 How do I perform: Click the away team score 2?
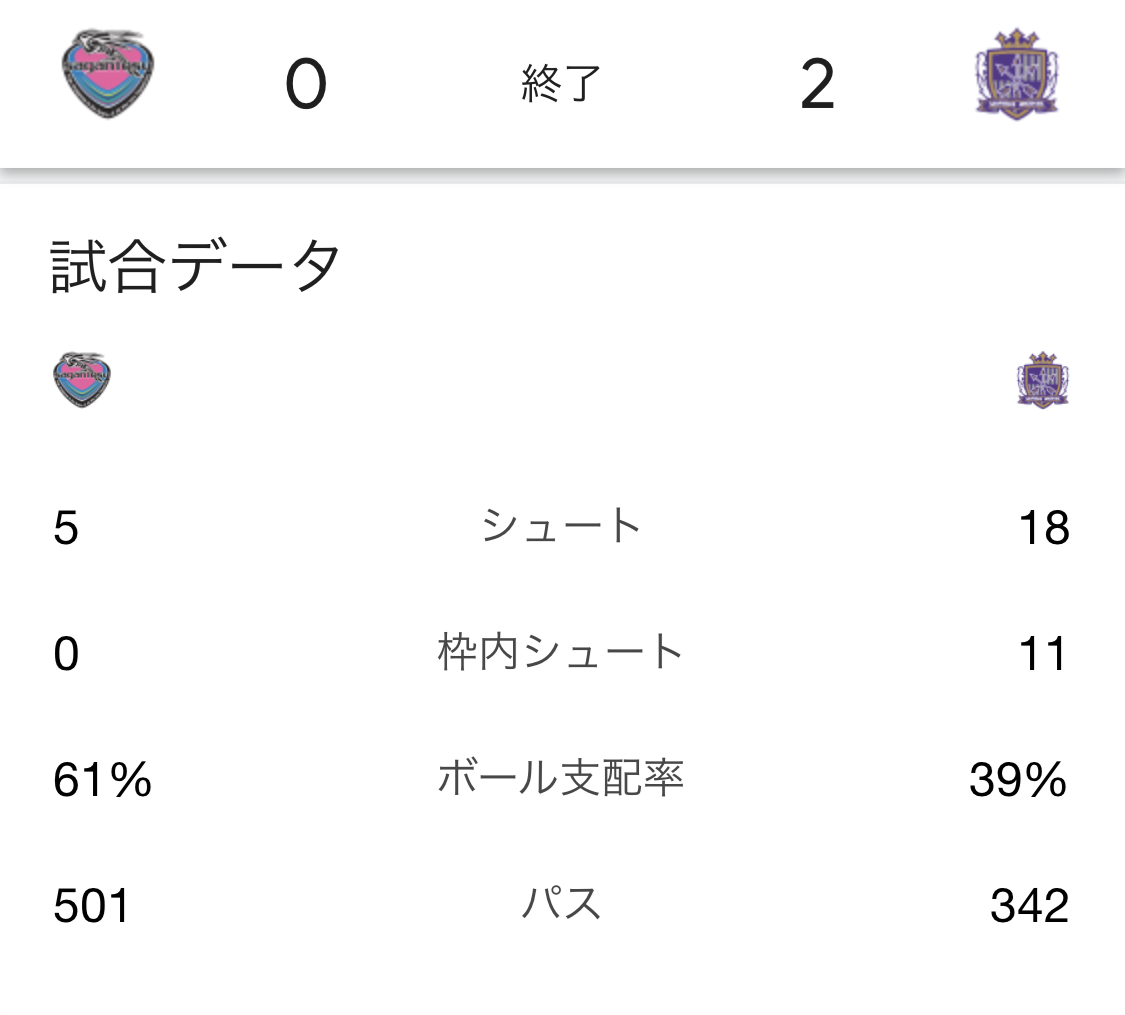[x=817, y=86]
